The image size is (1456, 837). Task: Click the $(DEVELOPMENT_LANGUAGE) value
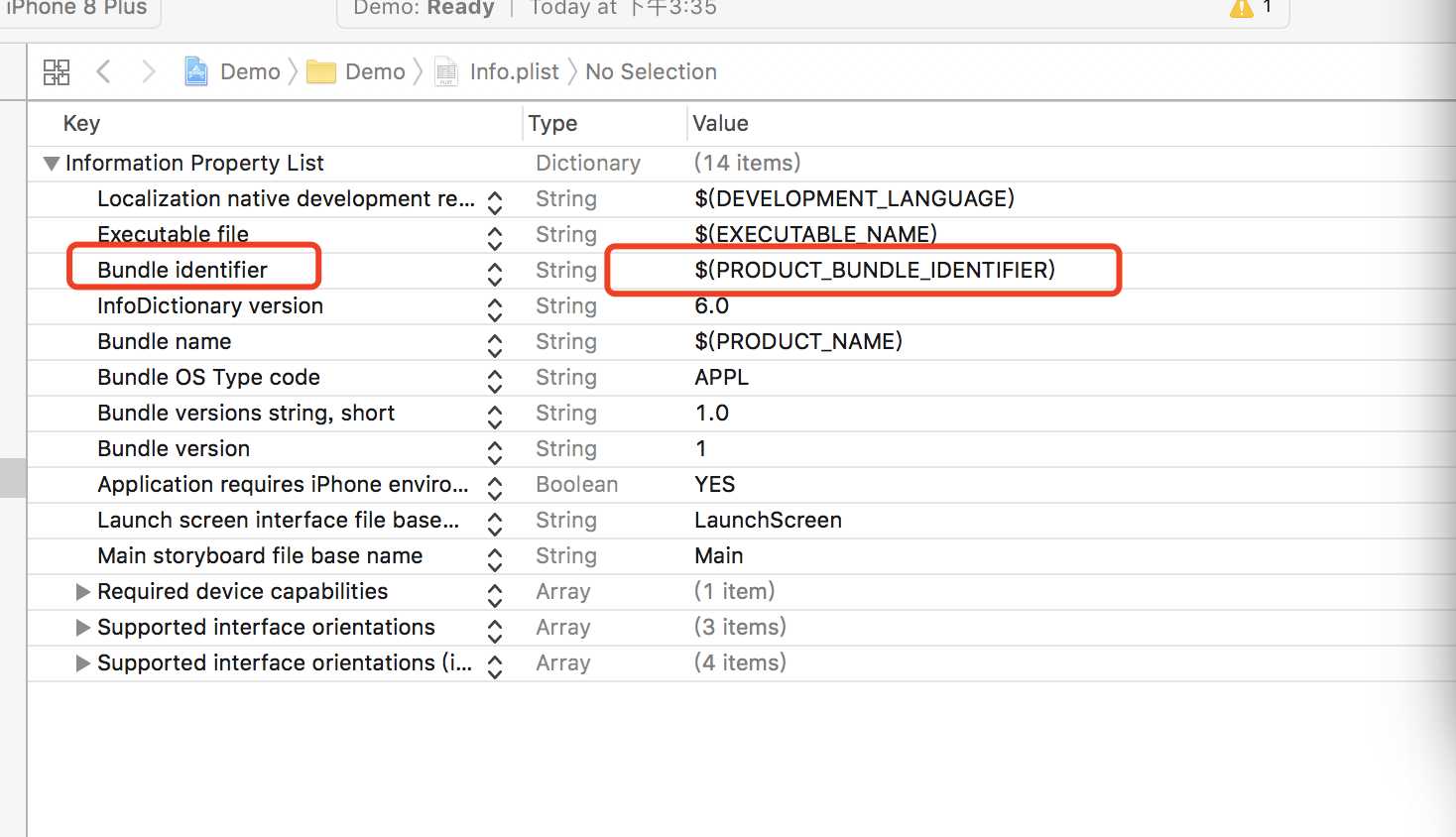[x=854, y=198]
